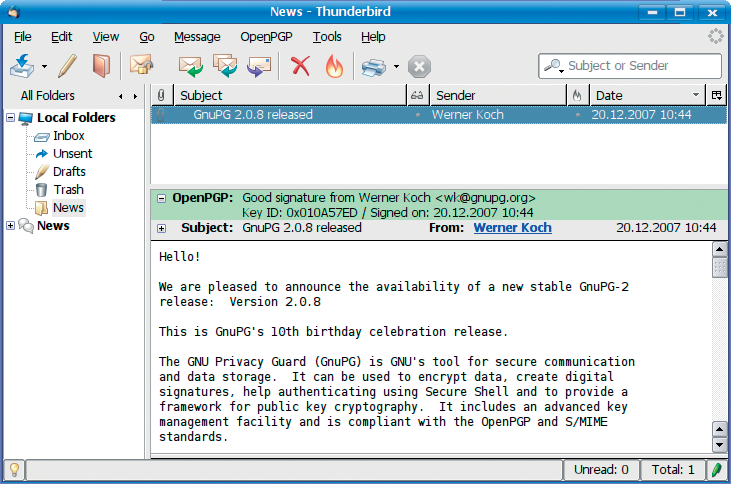Select the Unsent folder
The image size is (731, 484).
point(73,153)
